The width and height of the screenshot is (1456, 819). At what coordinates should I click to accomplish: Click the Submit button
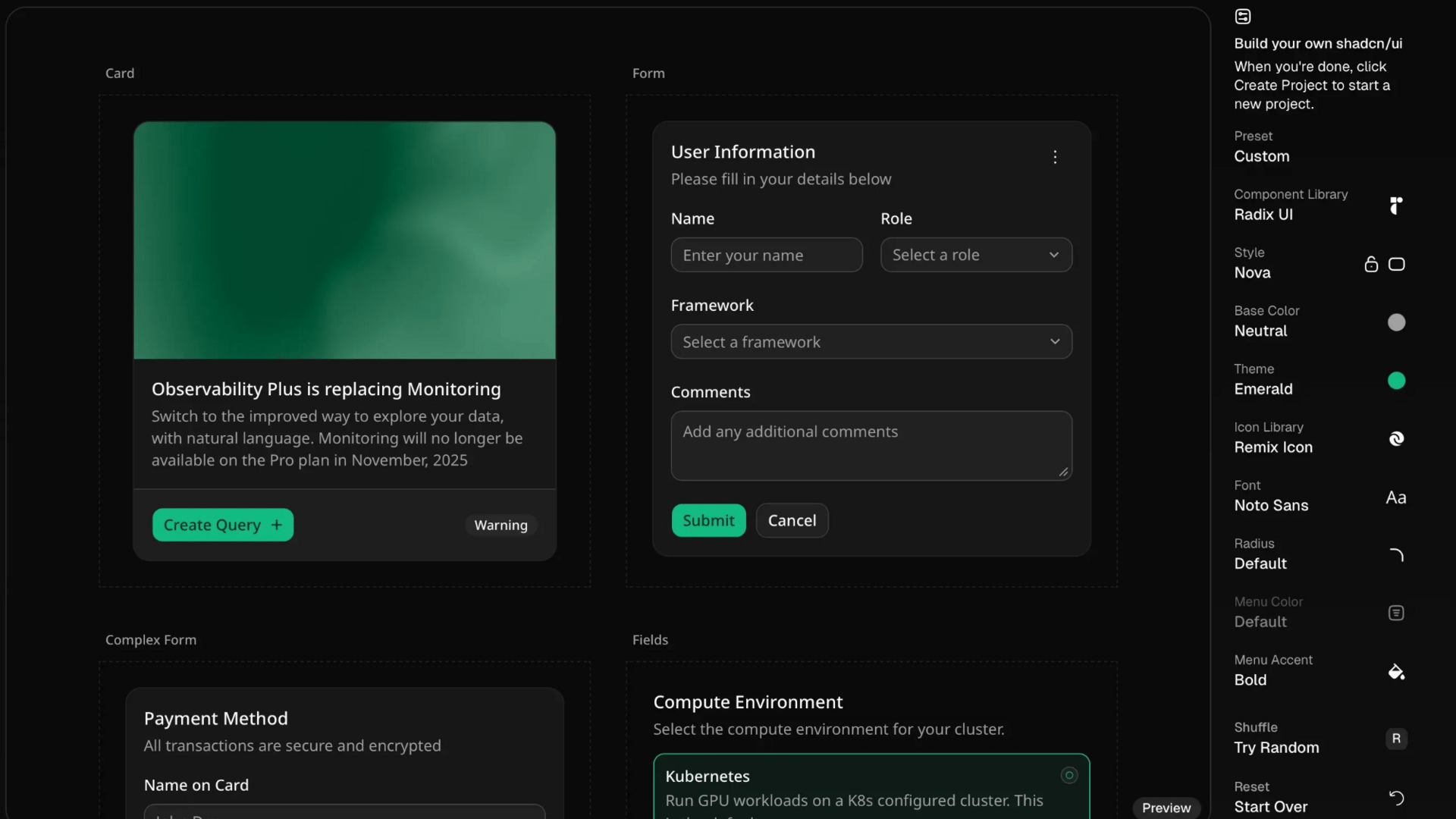[708, 521]
